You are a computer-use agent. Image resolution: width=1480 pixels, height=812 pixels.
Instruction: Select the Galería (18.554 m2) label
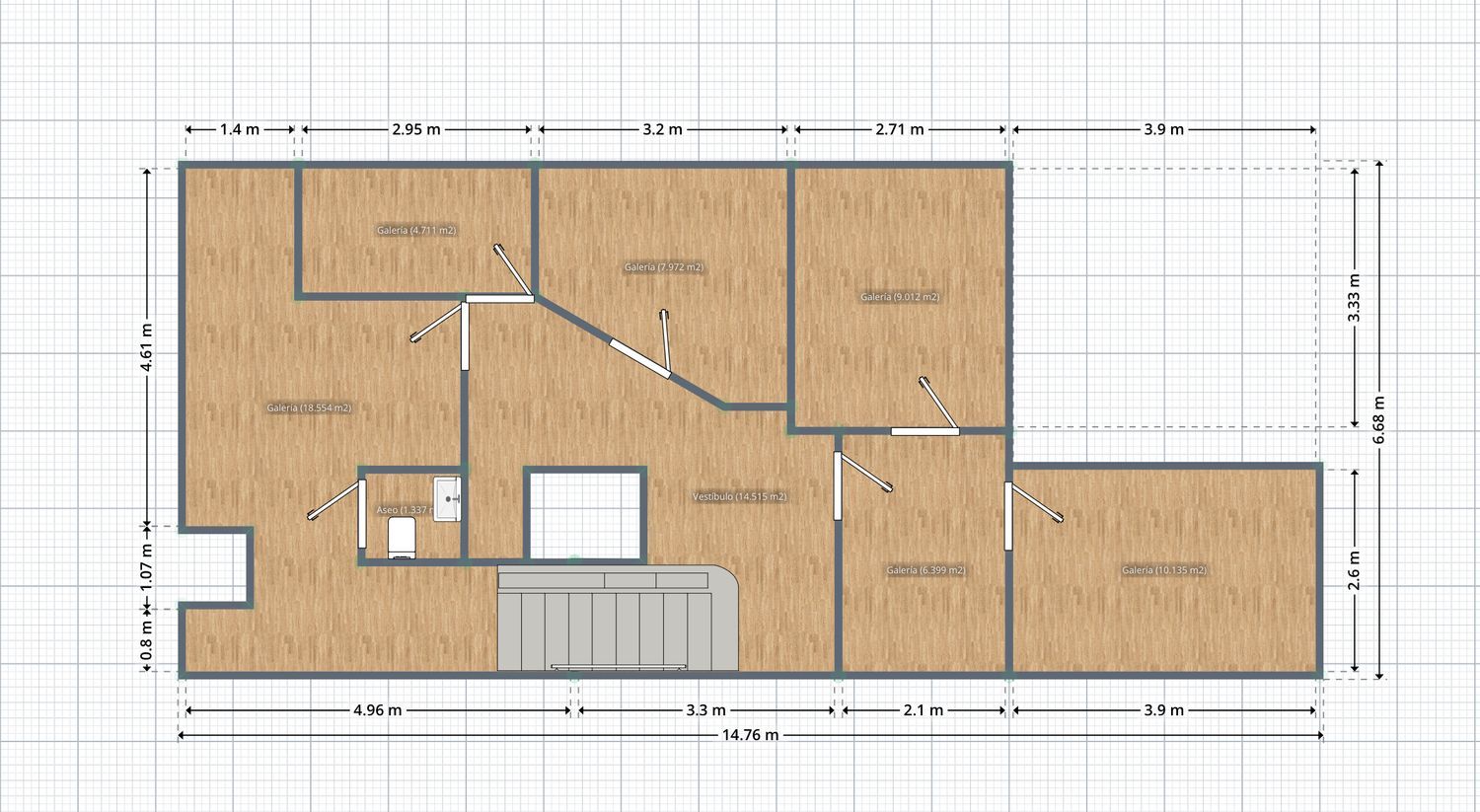[309, 408]
